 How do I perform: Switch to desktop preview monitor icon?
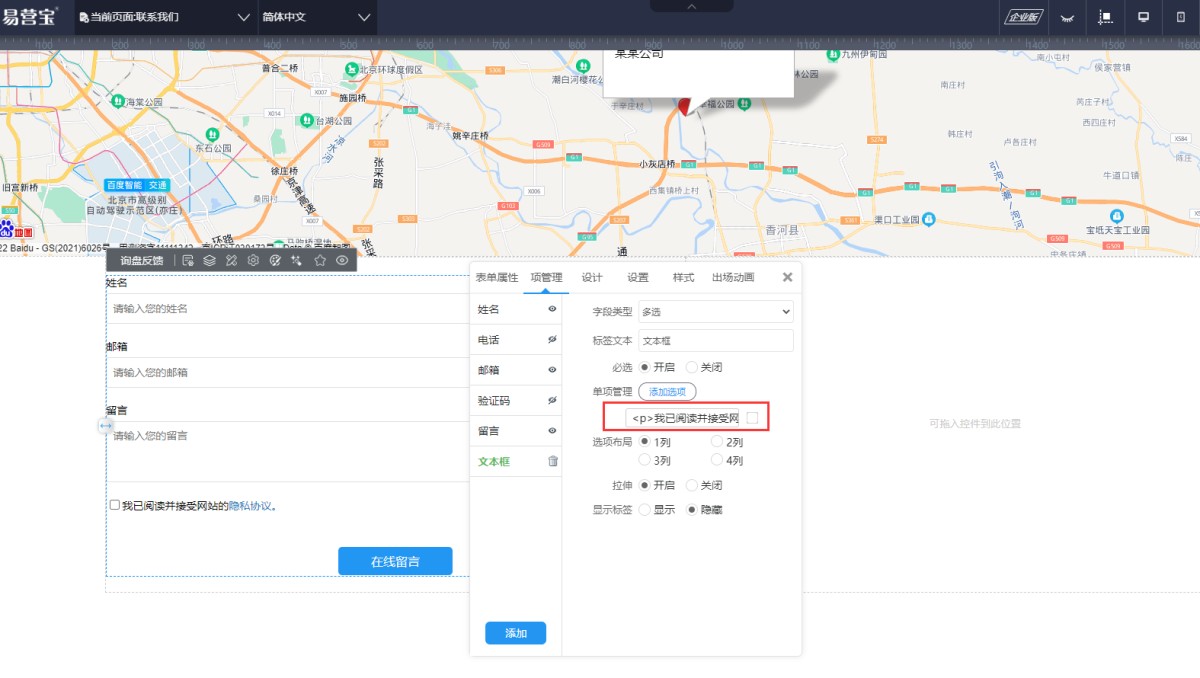click(1143, 17)
